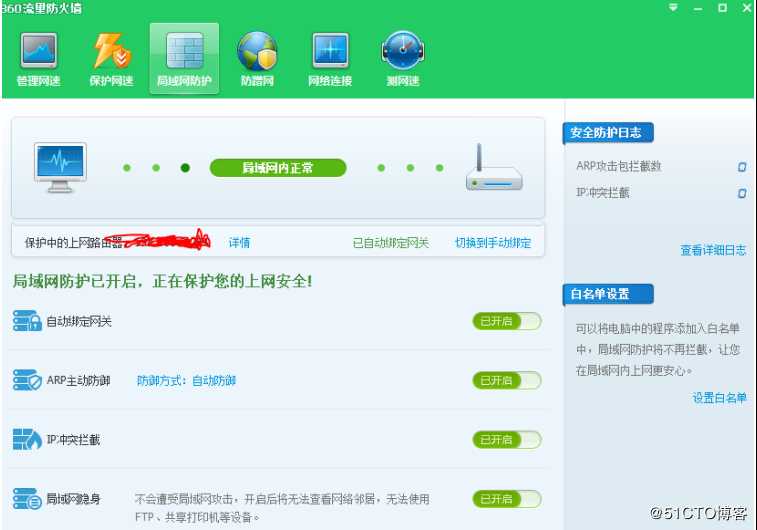757x530 pixels.
Task: Click the 白名单设置 header
Action: click(608, 294)
